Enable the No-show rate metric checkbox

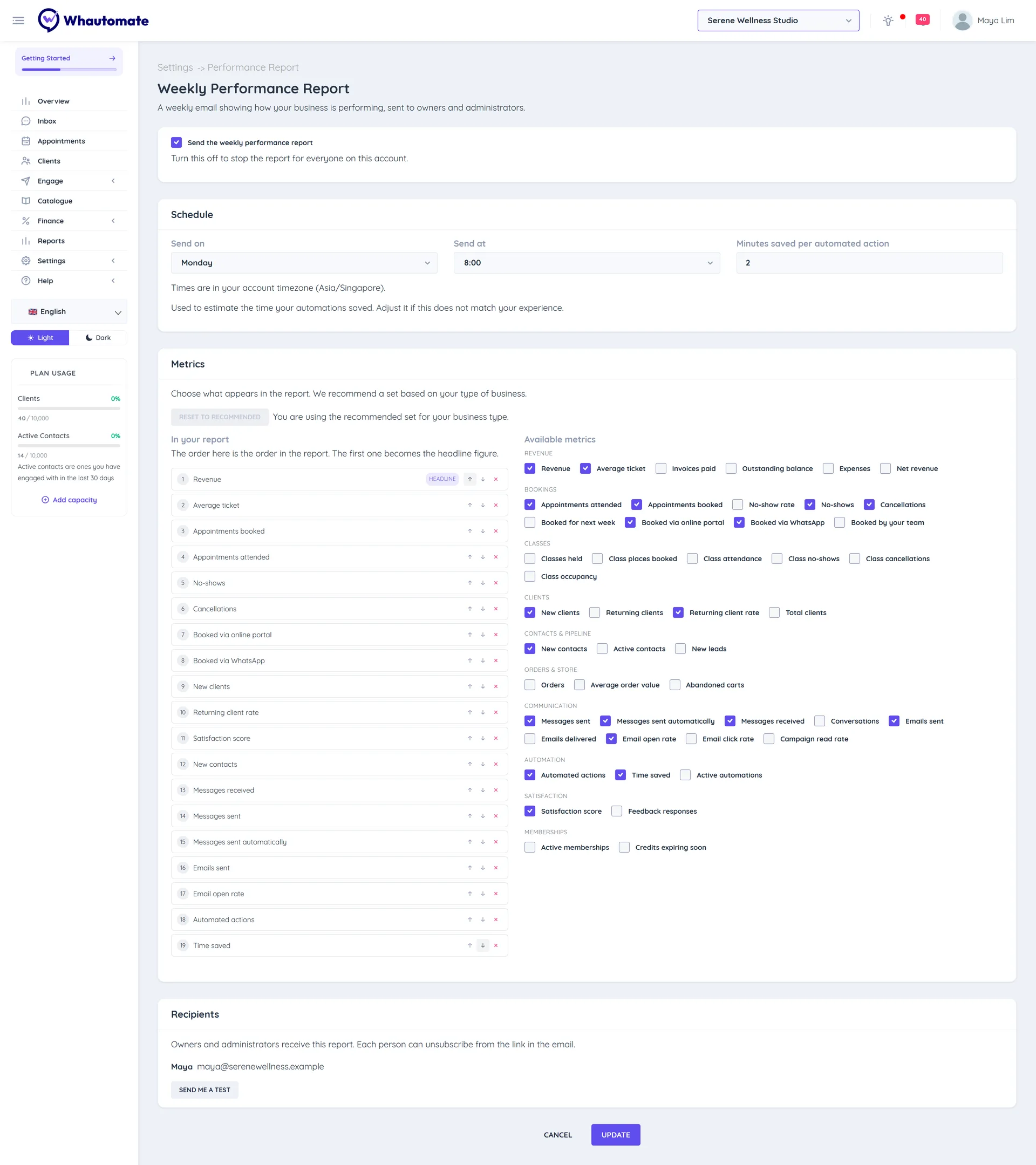coord(738,505)
